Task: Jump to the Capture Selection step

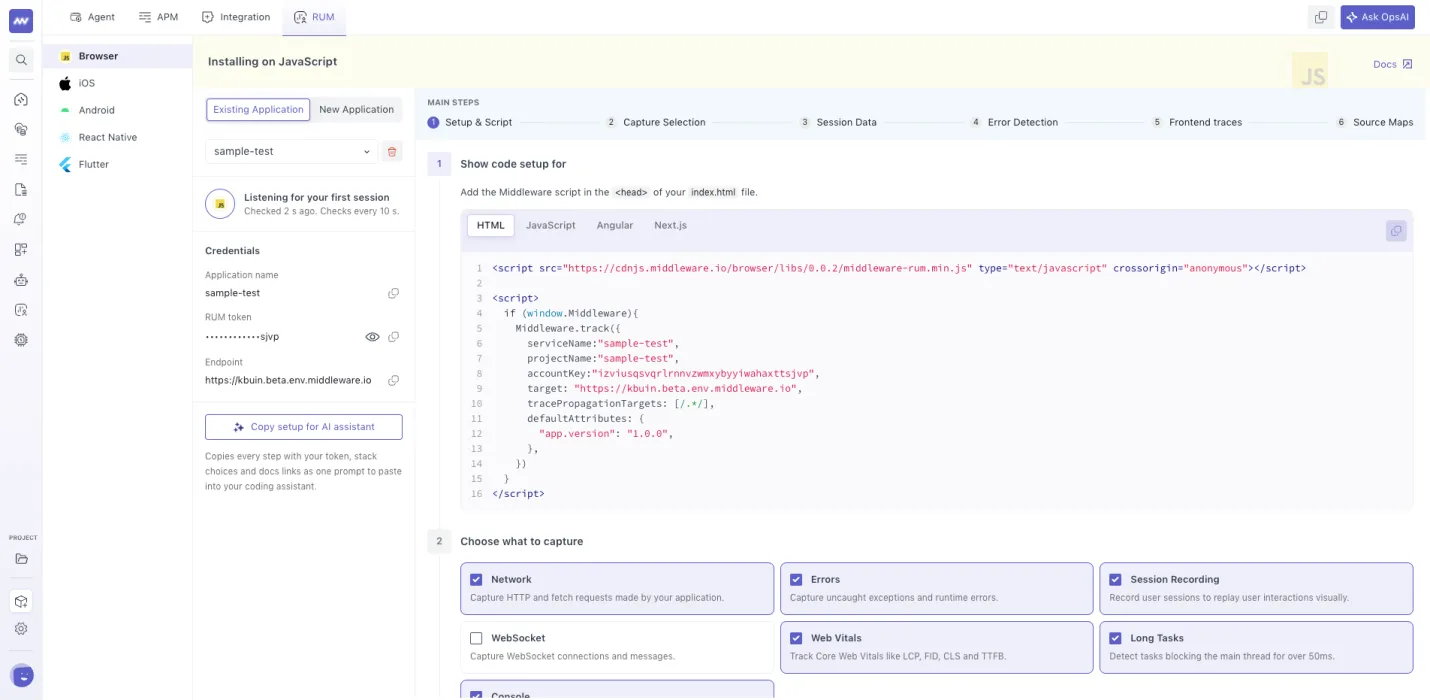Action: click(x=655, y=122)
